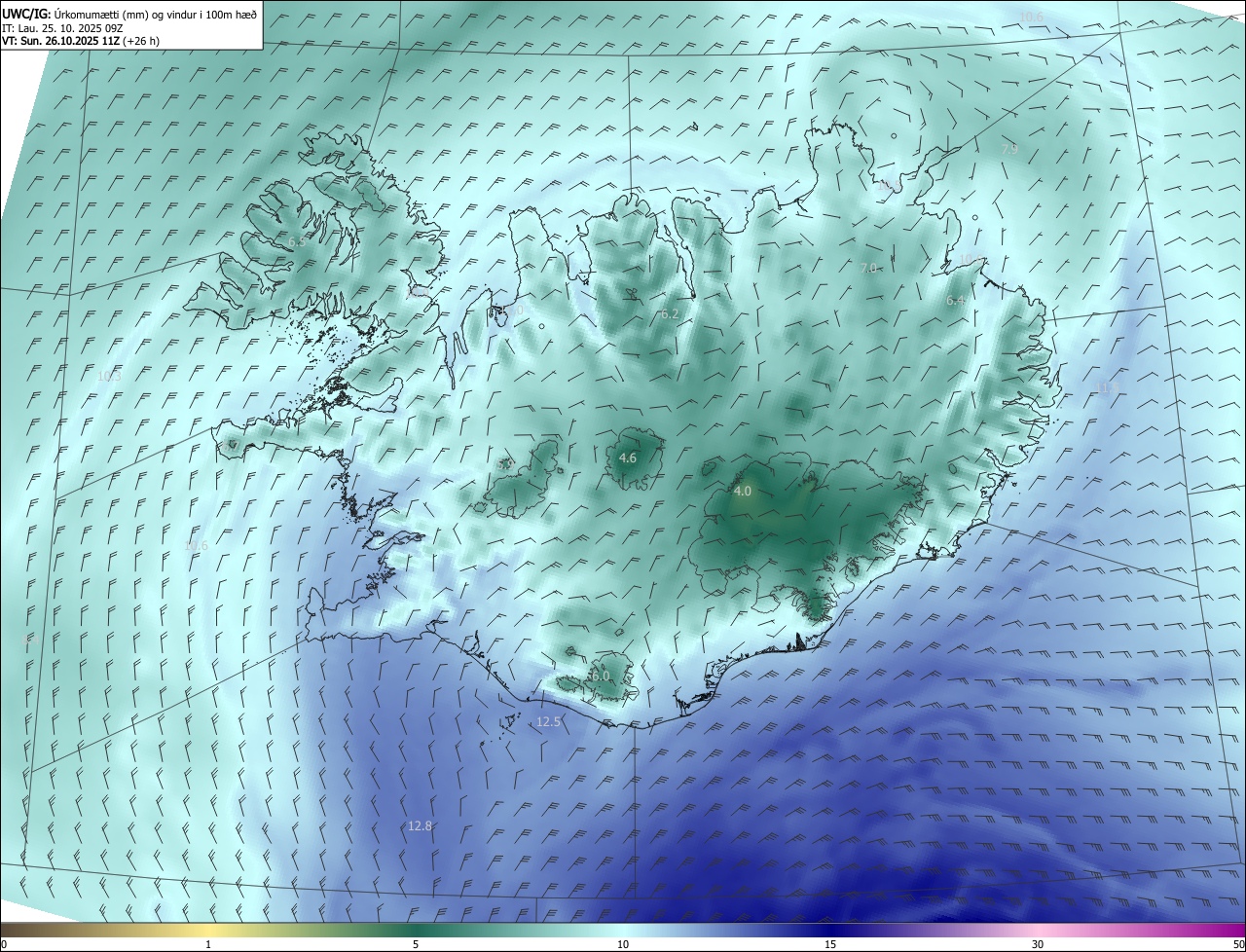Click the 4.6 value on the map
This screenshot has width=1246, height=952.
pyautogui.click(x=628, y=458)
